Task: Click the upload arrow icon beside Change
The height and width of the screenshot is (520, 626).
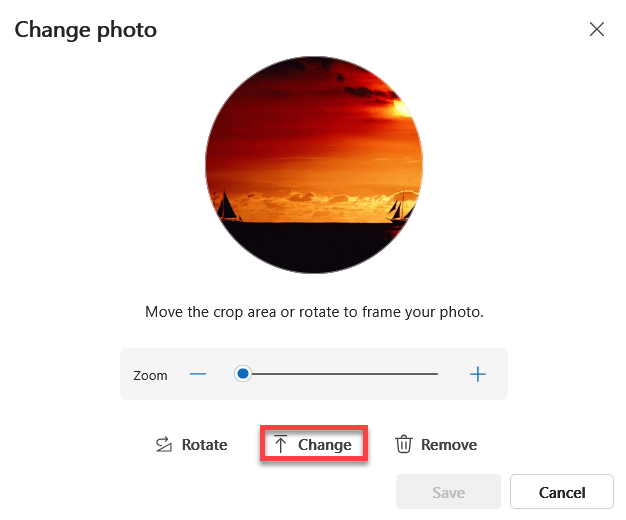Action: pos(281,445)
